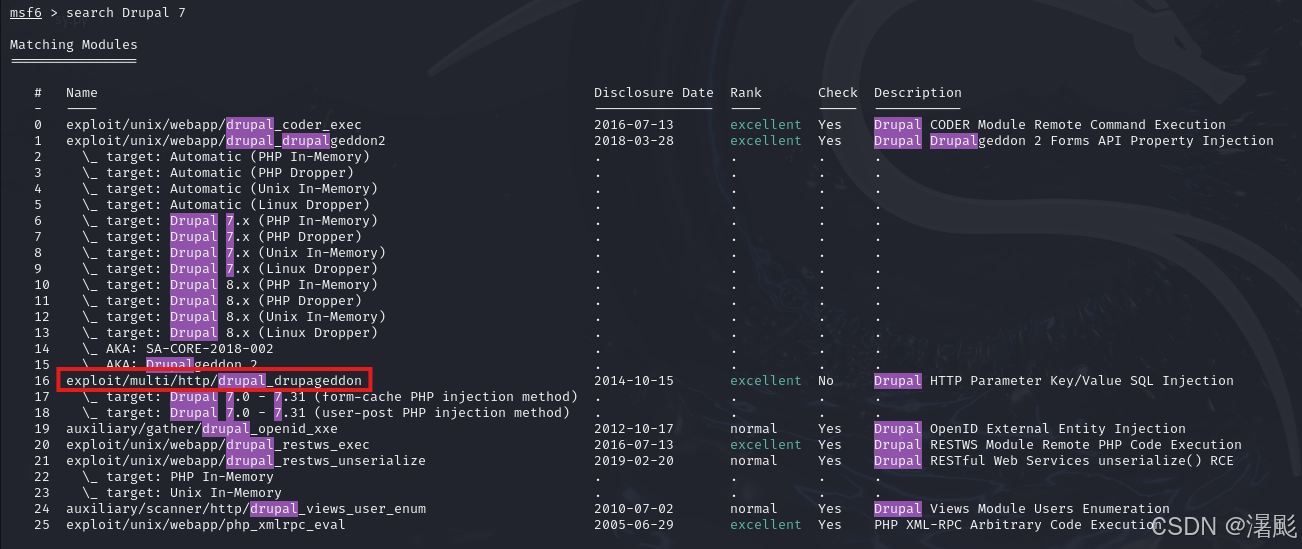The image size is (1302, 549).
Task: Click 'RESTful Web Services unserialize() RCE' description
Action: (x=1082, y=461)
